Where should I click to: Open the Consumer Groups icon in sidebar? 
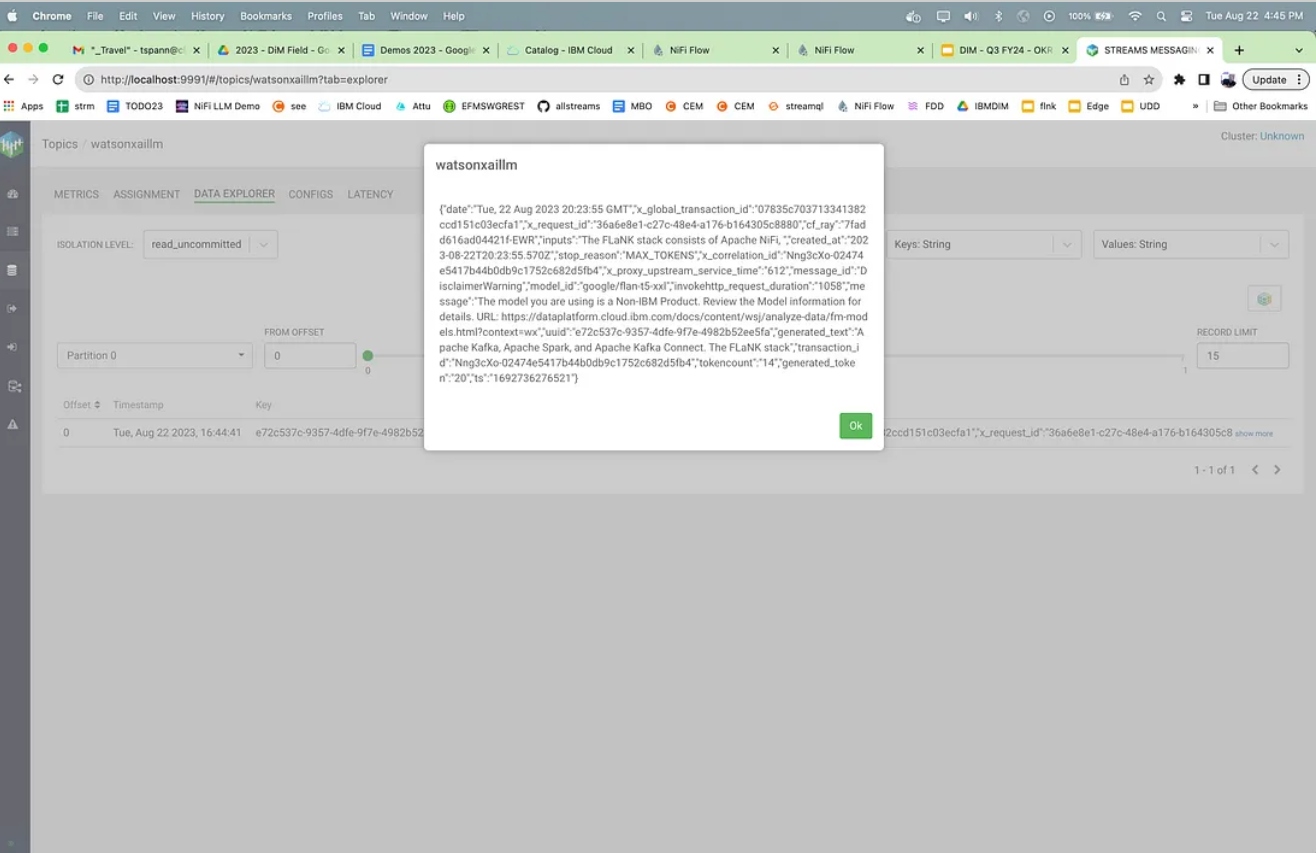13,347
